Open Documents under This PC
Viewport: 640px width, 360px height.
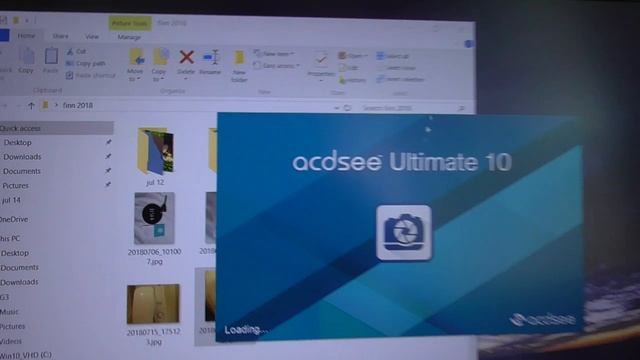click(19, 268)
